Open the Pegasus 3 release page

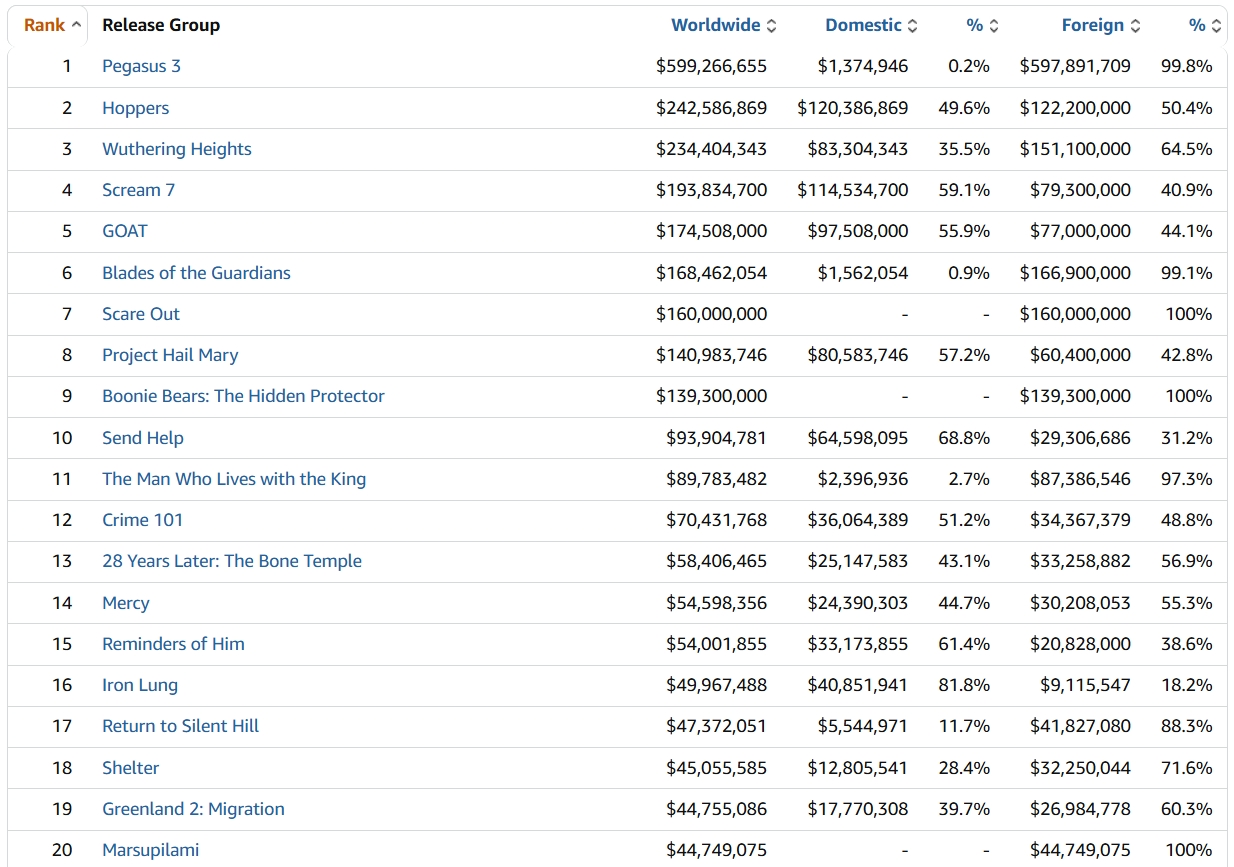click(141, 66)
